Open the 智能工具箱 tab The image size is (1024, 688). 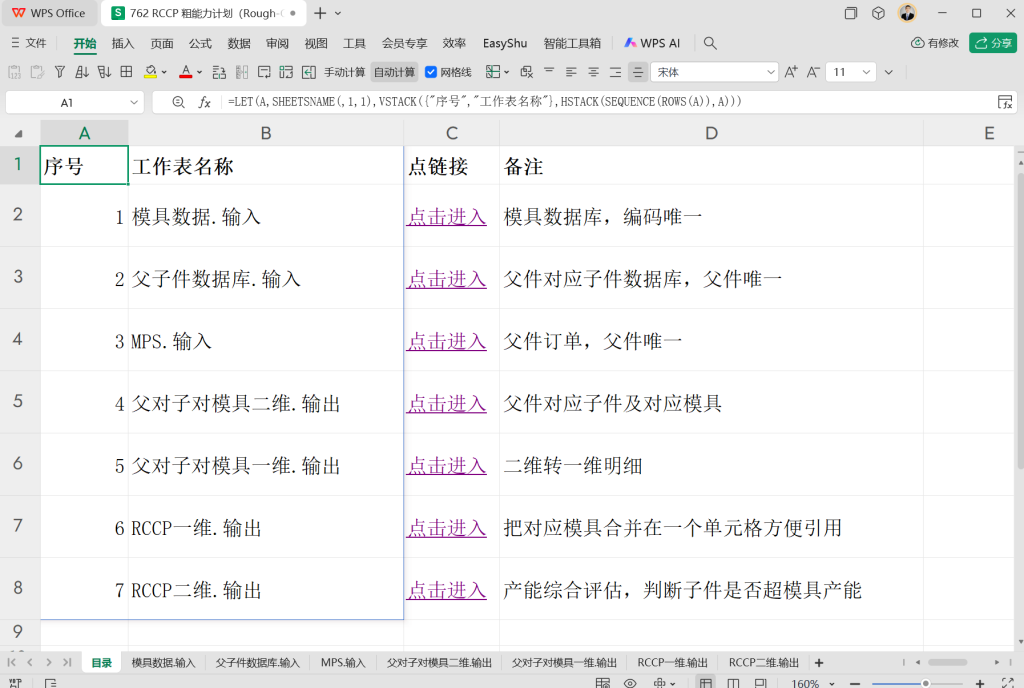click(x=572, y=43)
